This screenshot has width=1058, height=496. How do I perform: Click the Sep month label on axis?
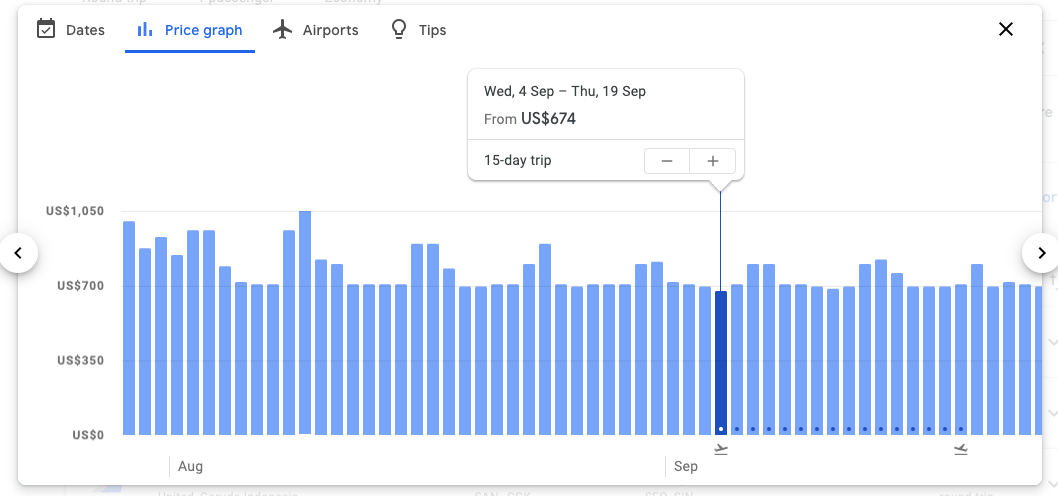686,466
